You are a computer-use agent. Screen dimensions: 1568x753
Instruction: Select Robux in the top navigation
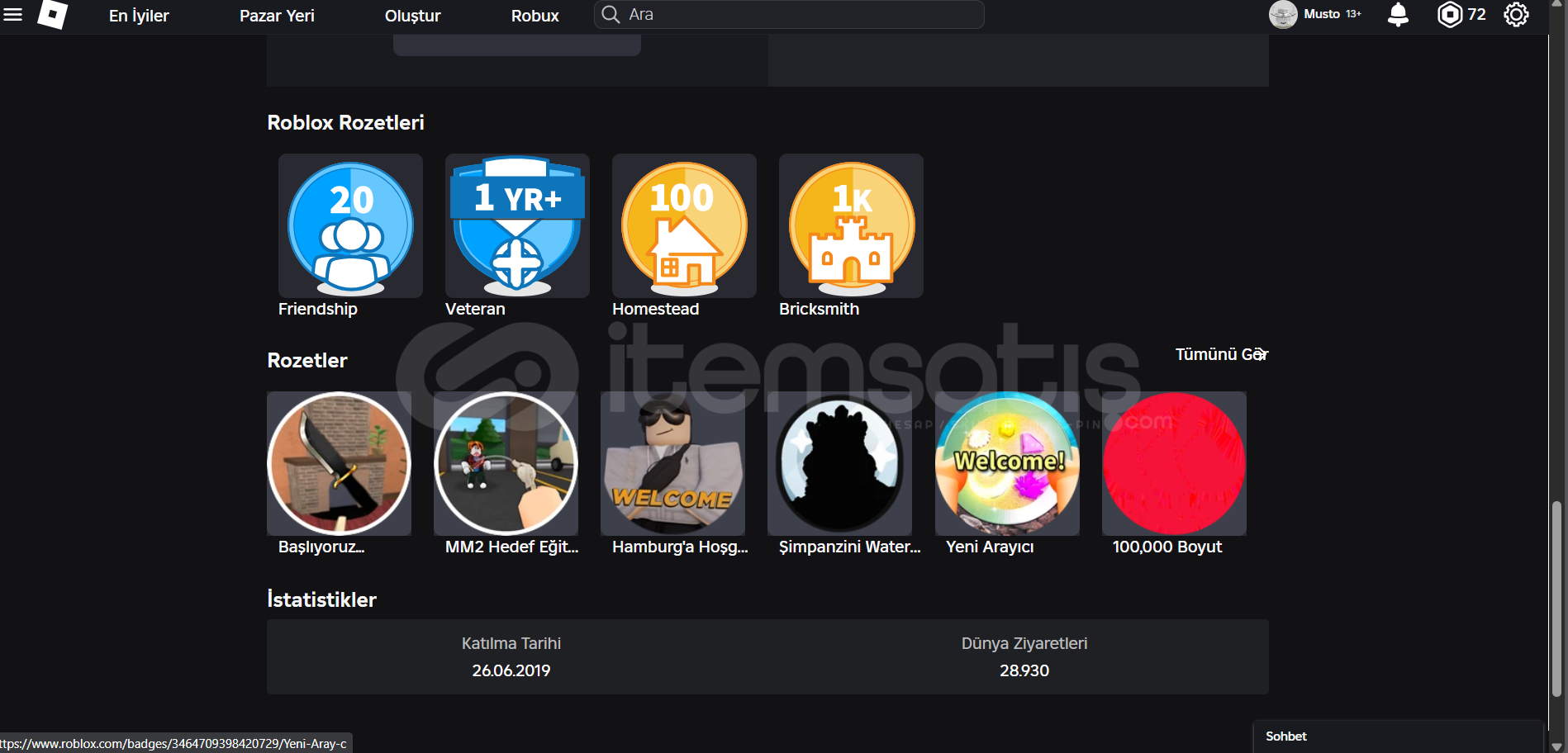tap(535, 16)
